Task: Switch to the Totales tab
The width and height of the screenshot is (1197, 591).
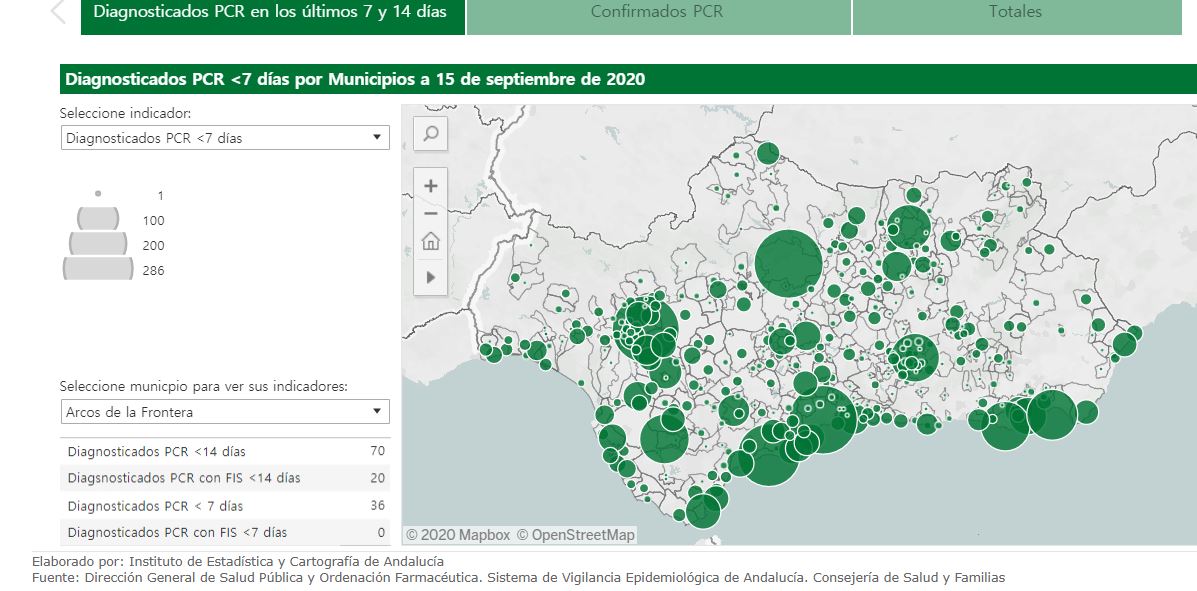Action: pos(1015,13)
